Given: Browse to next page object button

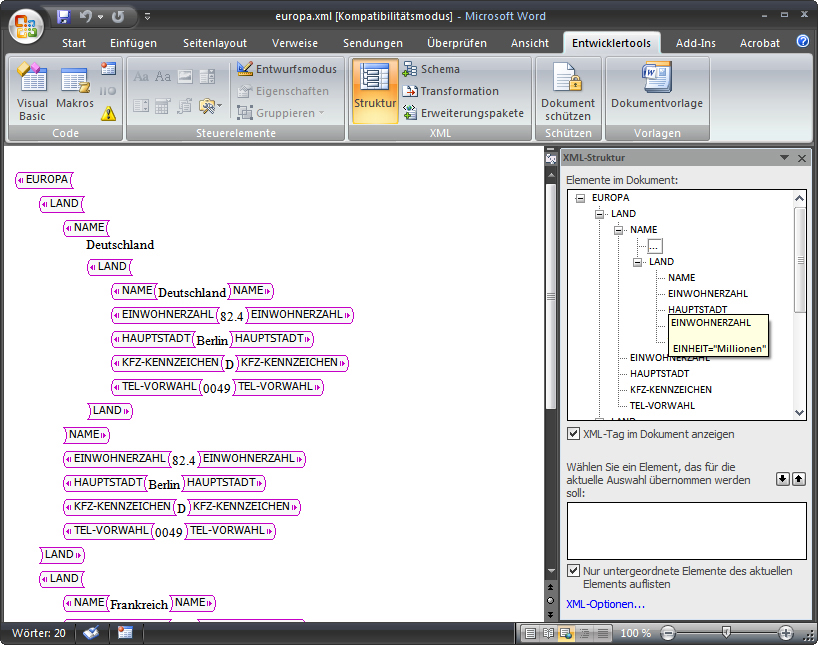Looking at the screenshot, I should 550,614.
